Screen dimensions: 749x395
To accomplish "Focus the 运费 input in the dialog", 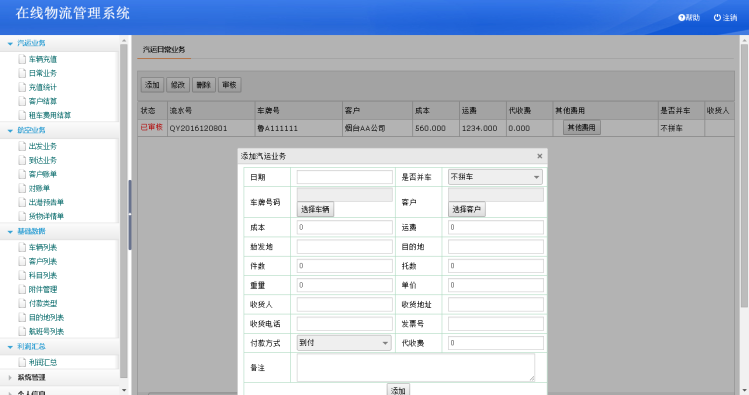I will (495, 227).
